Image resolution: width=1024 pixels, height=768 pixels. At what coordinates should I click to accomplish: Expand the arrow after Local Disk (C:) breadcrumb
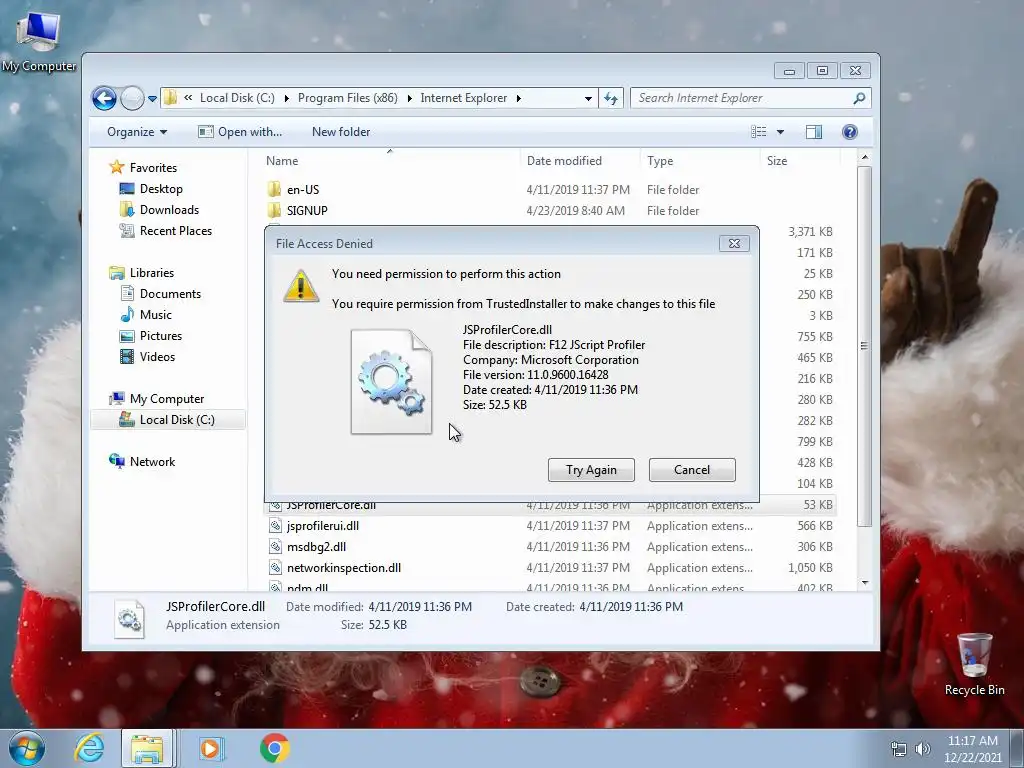[286, 99]
